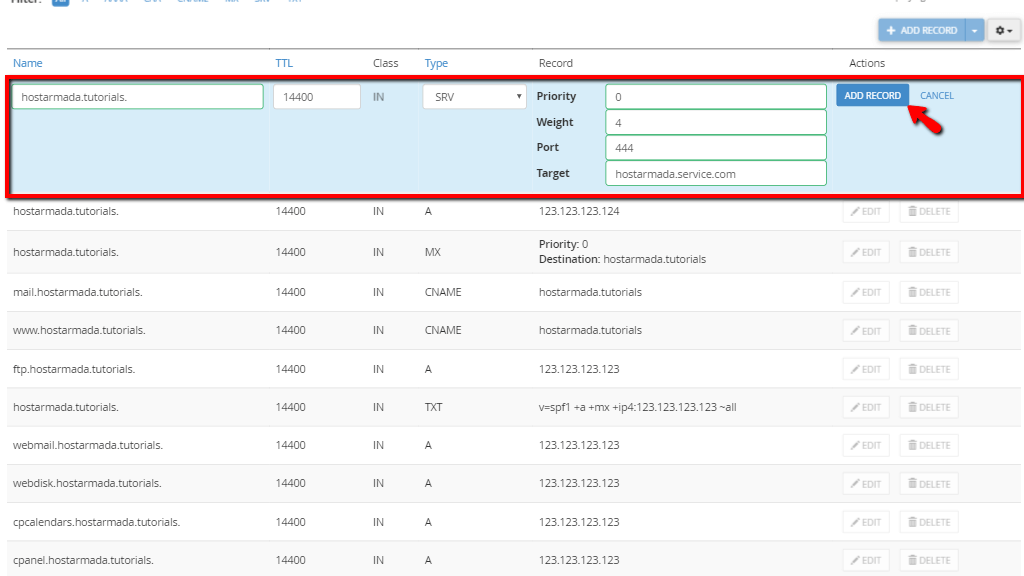Sort the table by the TTL column
This screenshot has width=1024, height=576.
pos(284,63)
